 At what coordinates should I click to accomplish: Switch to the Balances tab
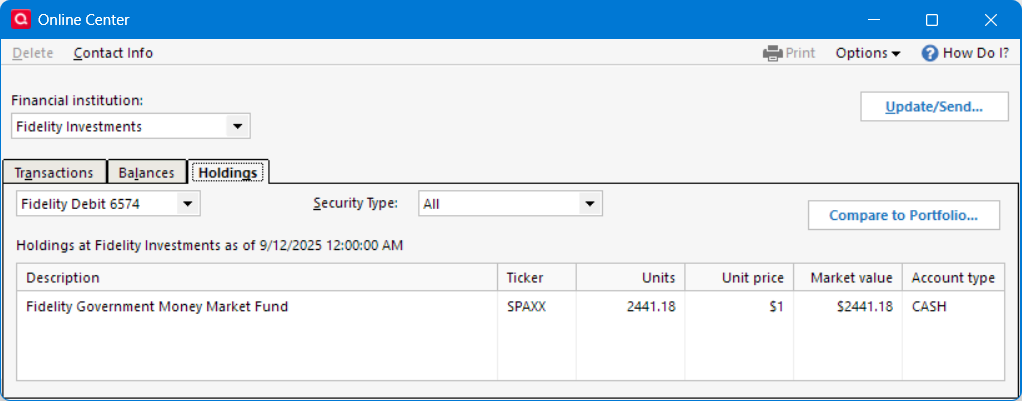click(x=147, y=173)
